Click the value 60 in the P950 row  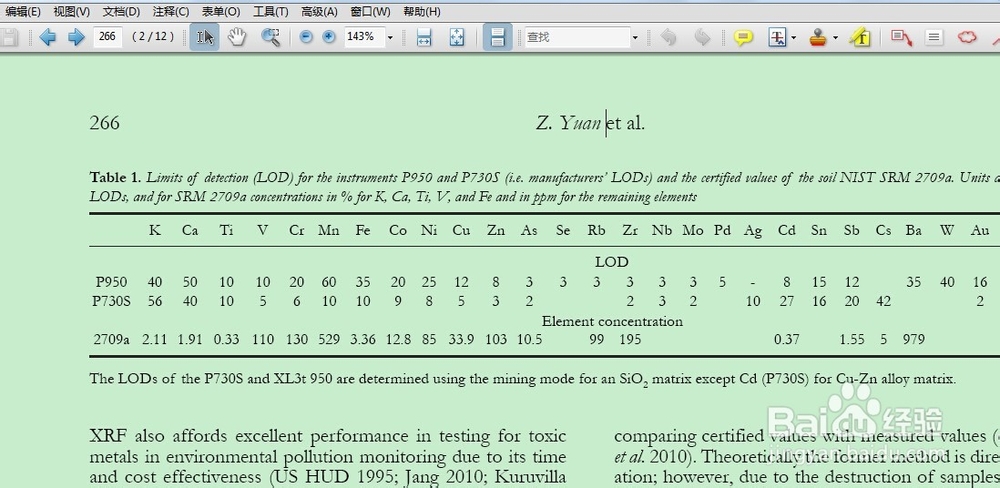click(x=329, y=282)
